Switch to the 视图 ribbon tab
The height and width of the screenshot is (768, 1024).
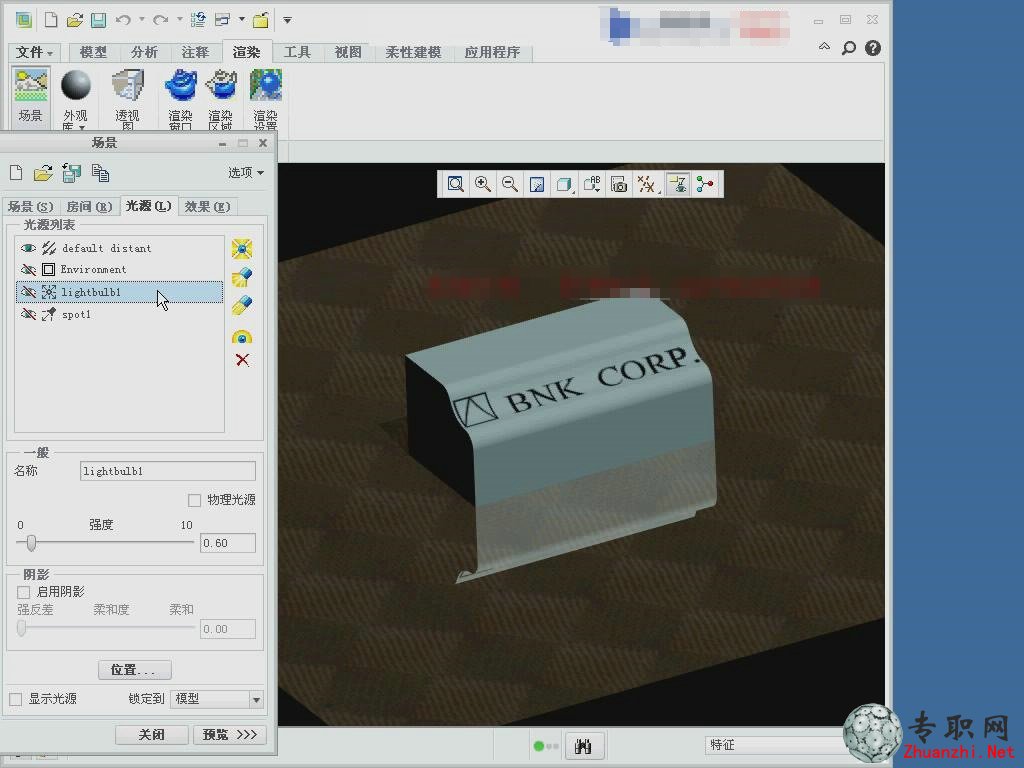click(347, 52)
